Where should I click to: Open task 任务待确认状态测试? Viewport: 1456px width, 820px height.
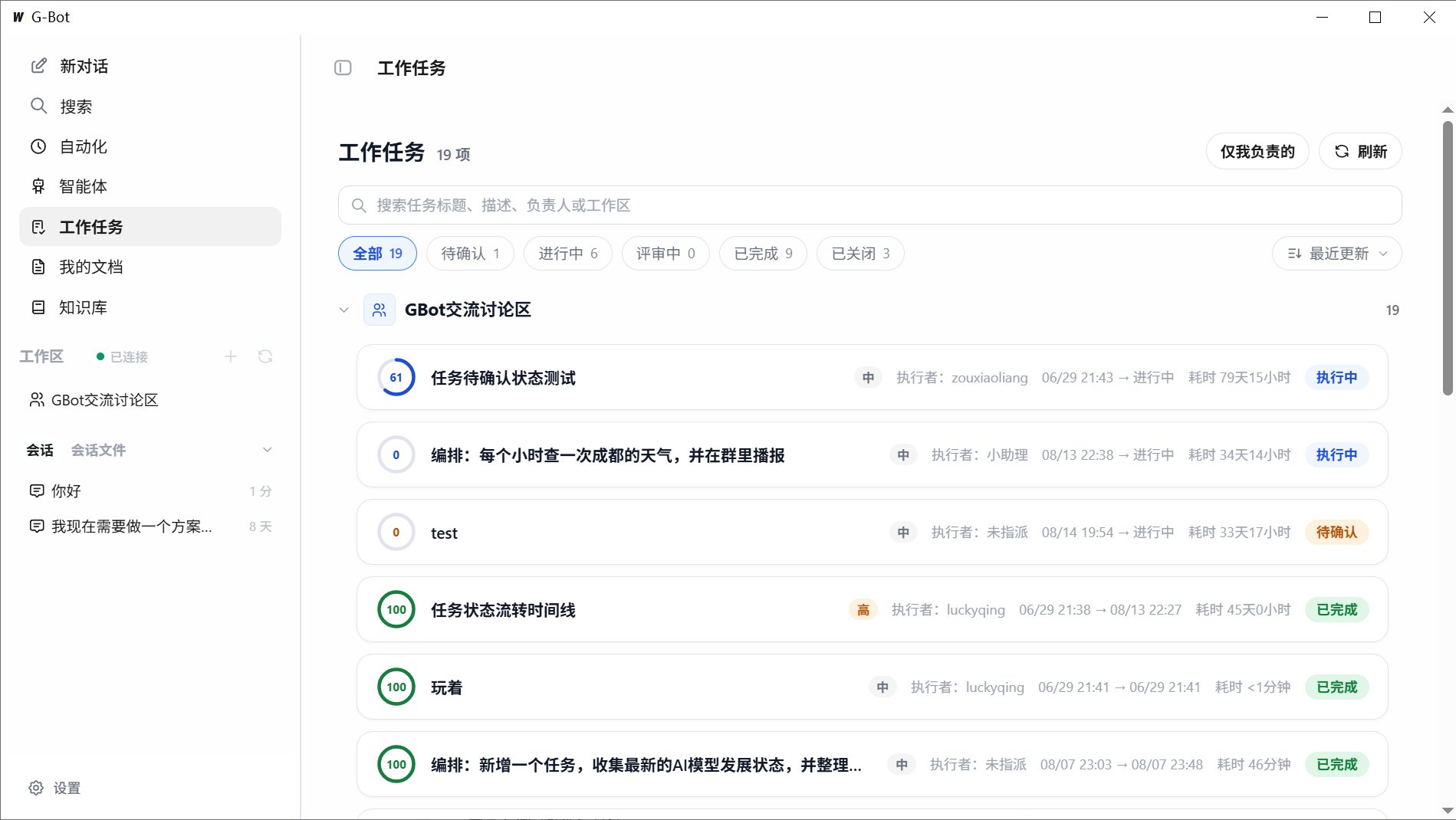tap(872, 377)
